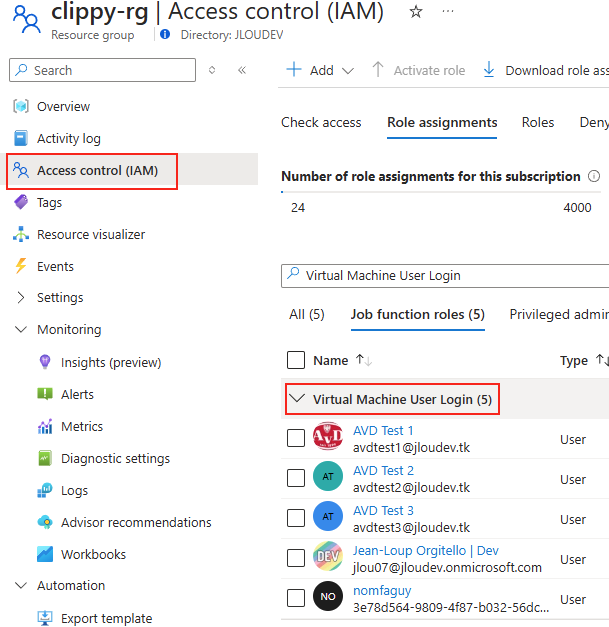Image resolution: width=609 pixels, height=627 pixels.
Task: Click the Diagnostic settings icon
Action: [45, 458]
